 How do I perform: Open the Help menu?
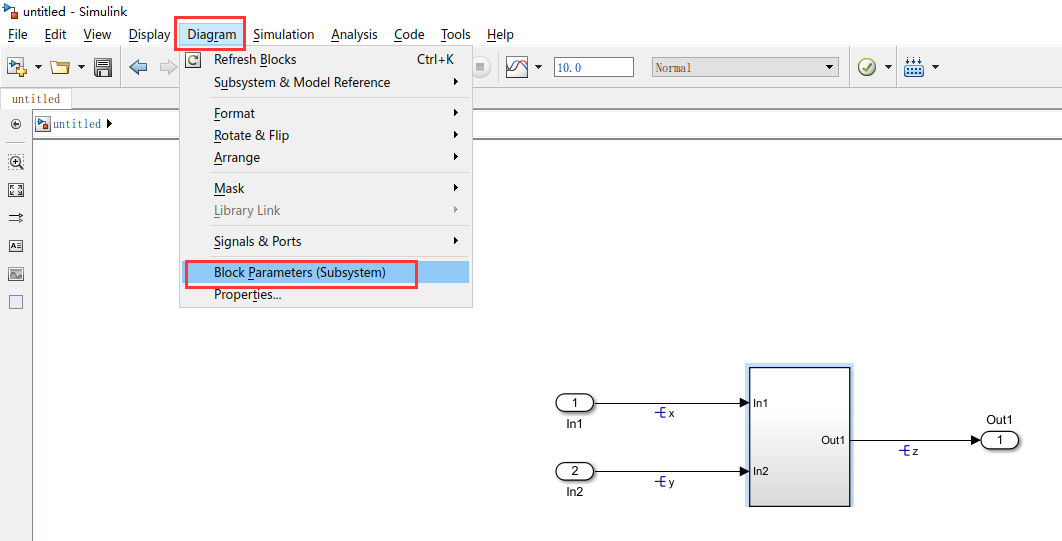500,35
